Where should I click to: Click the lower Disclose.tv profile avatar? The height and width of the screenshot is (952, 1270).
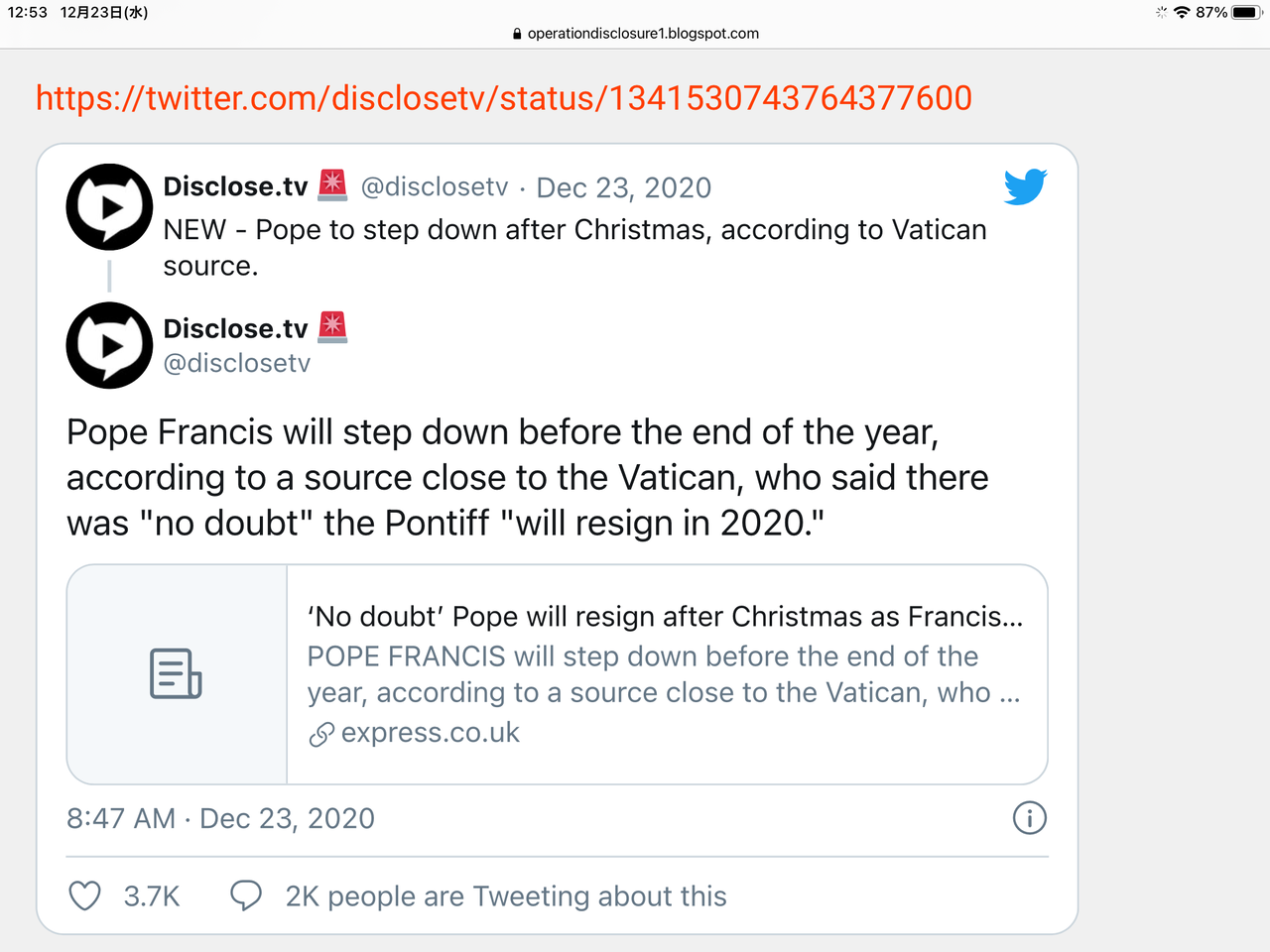click(x=109, y=345)
